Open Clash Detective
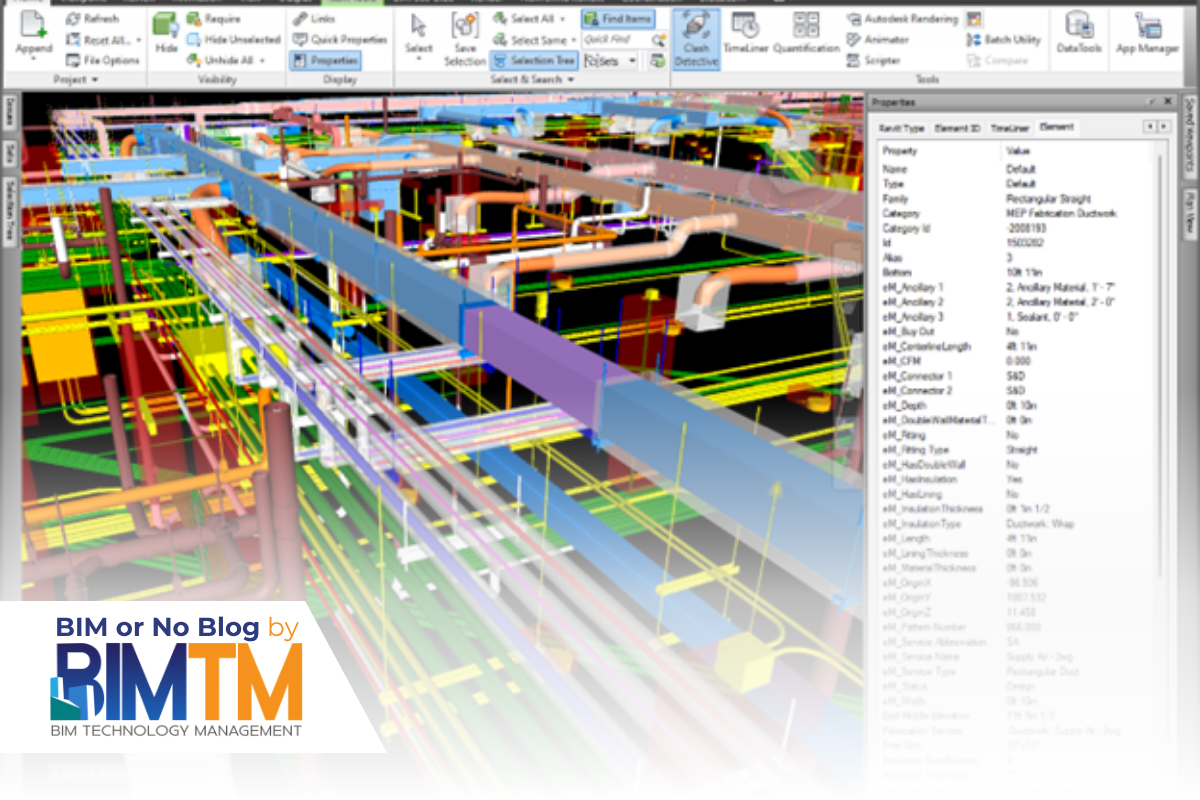 pos(696,40)
